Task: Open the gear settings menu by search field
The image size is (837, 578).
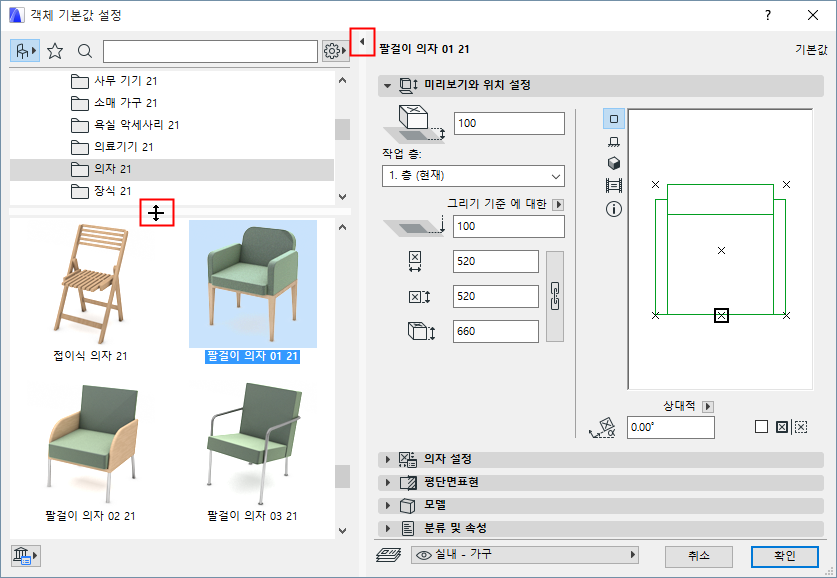Action: tap(335, 51)
